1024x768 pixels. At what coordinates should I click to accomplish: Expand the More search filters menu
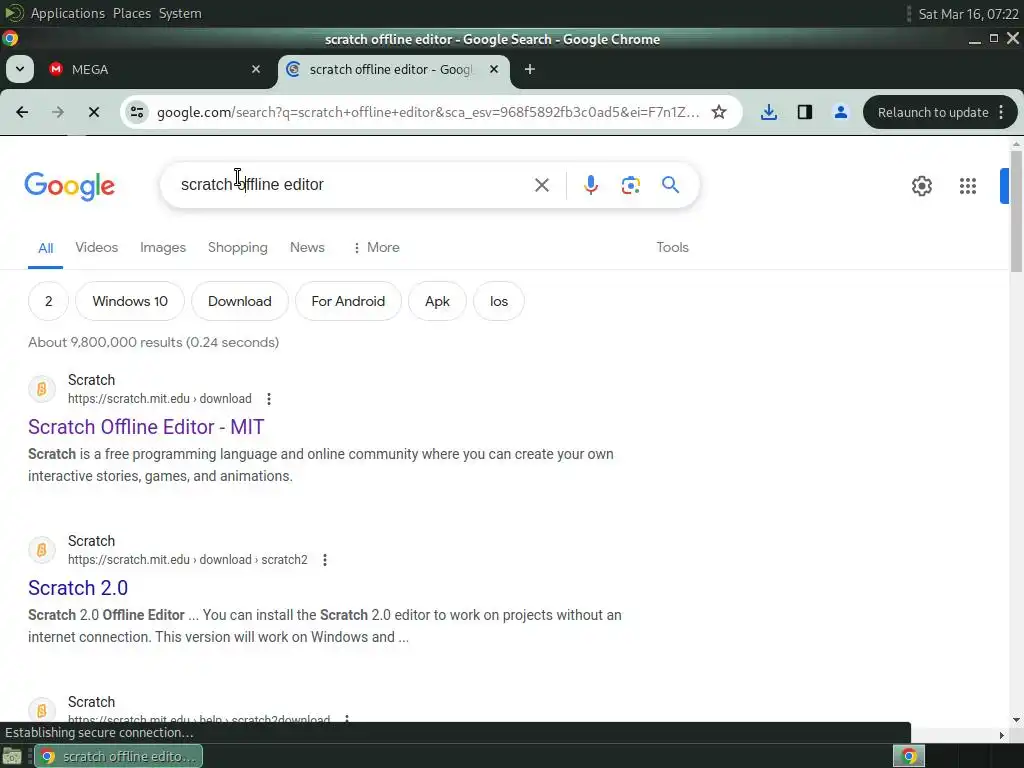pyautogui.click(x=376, y=248)
